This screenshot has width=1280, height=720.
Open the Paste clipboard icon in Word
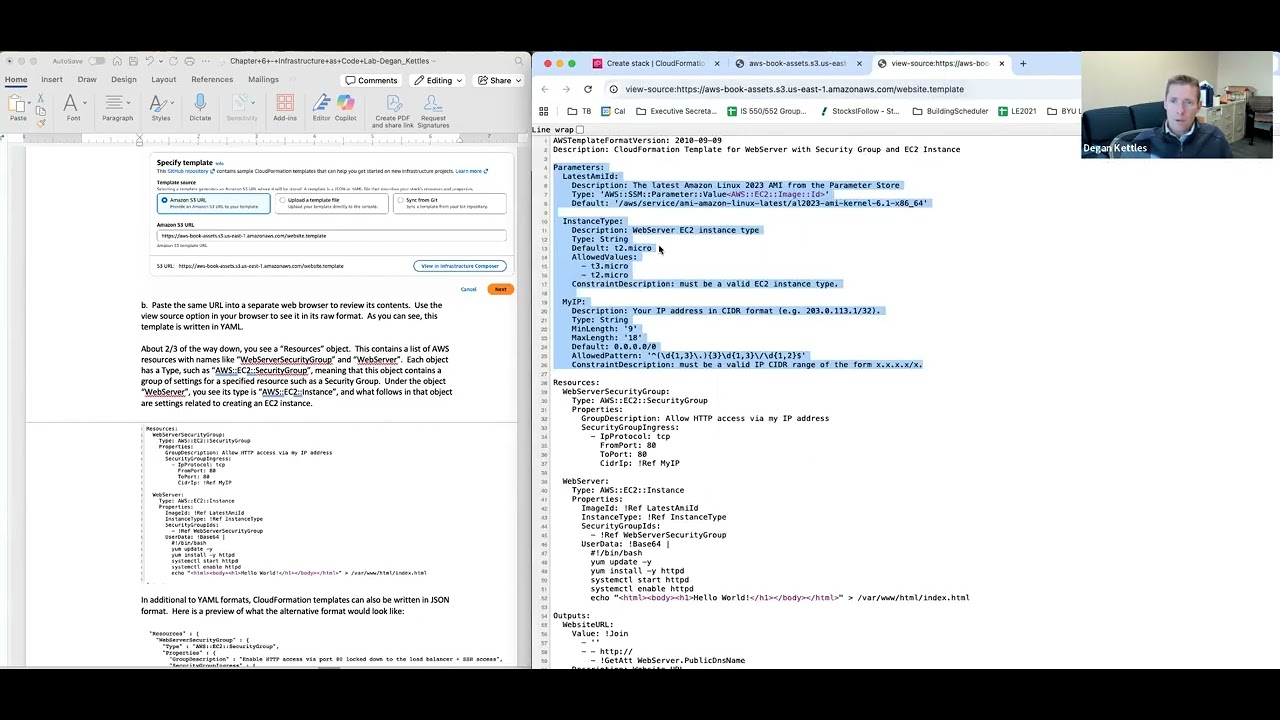coord(15,103)
